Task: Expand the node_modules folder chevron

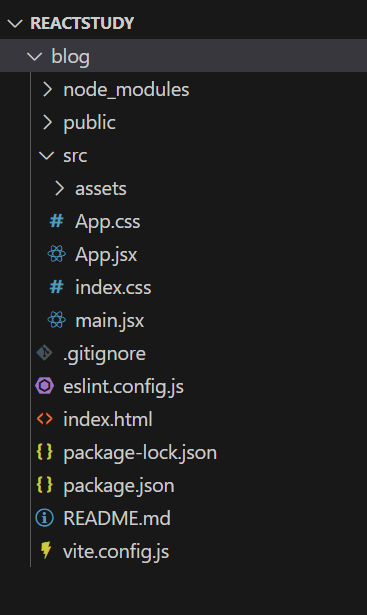Action: pos(47,89)
